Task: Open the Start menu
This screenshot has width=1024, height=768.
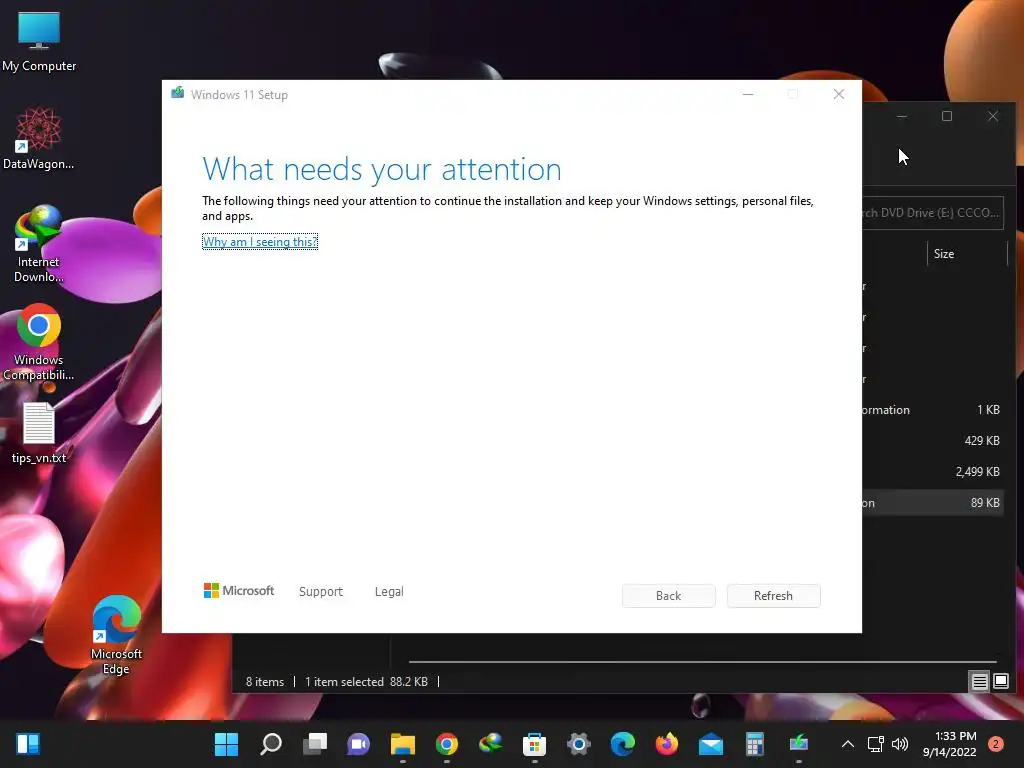Action: click(x=227, y=744)
